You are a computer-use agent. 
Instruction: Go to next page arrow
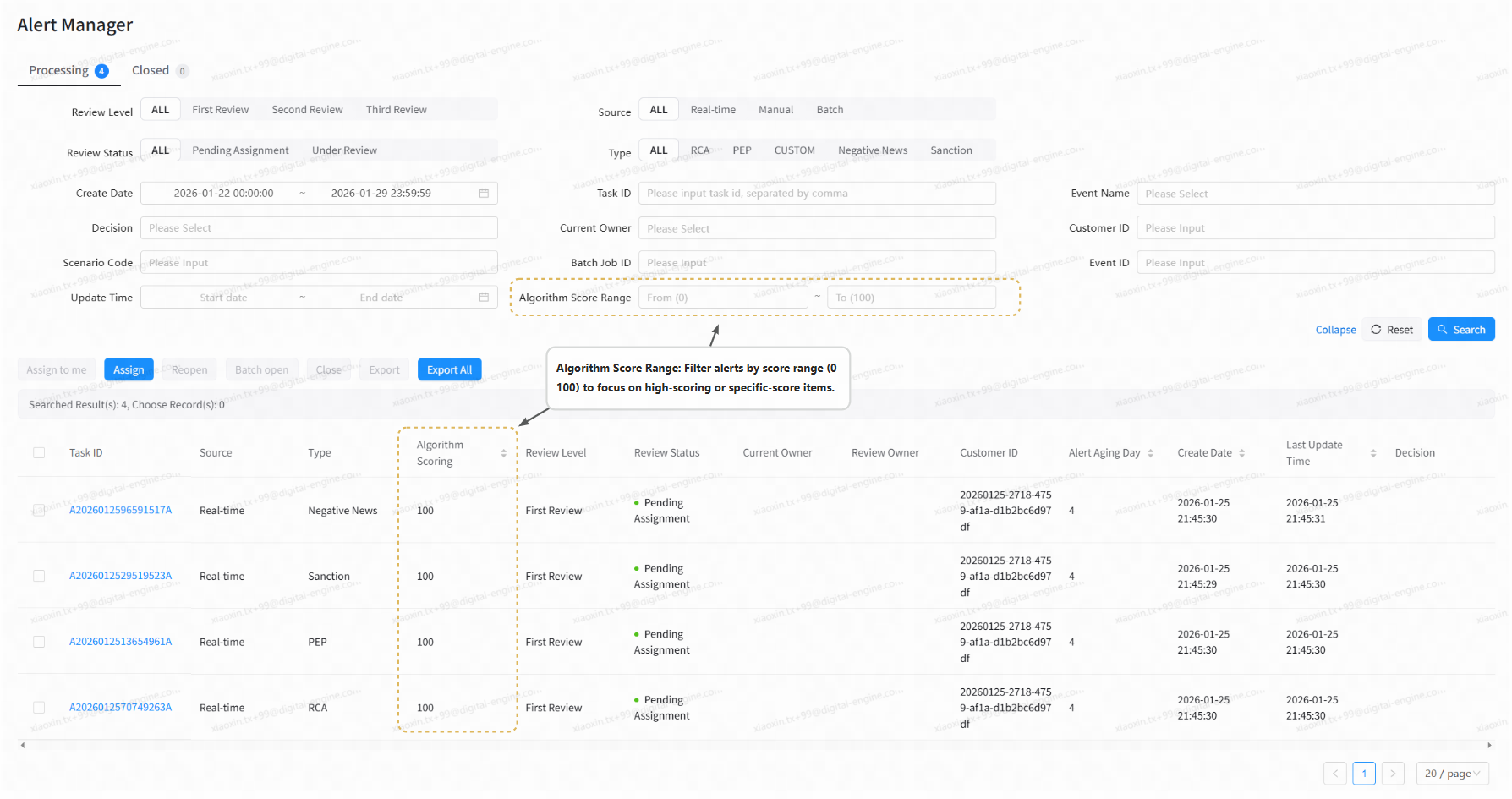point(1393,774)
